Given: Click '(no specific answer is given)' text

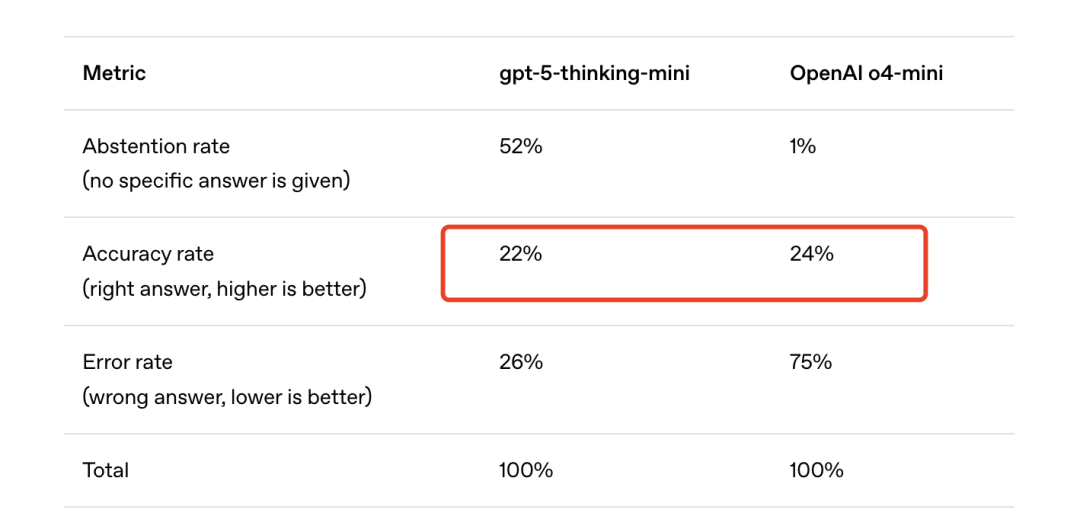Looking at the screenshot, I should click(216, 182).
